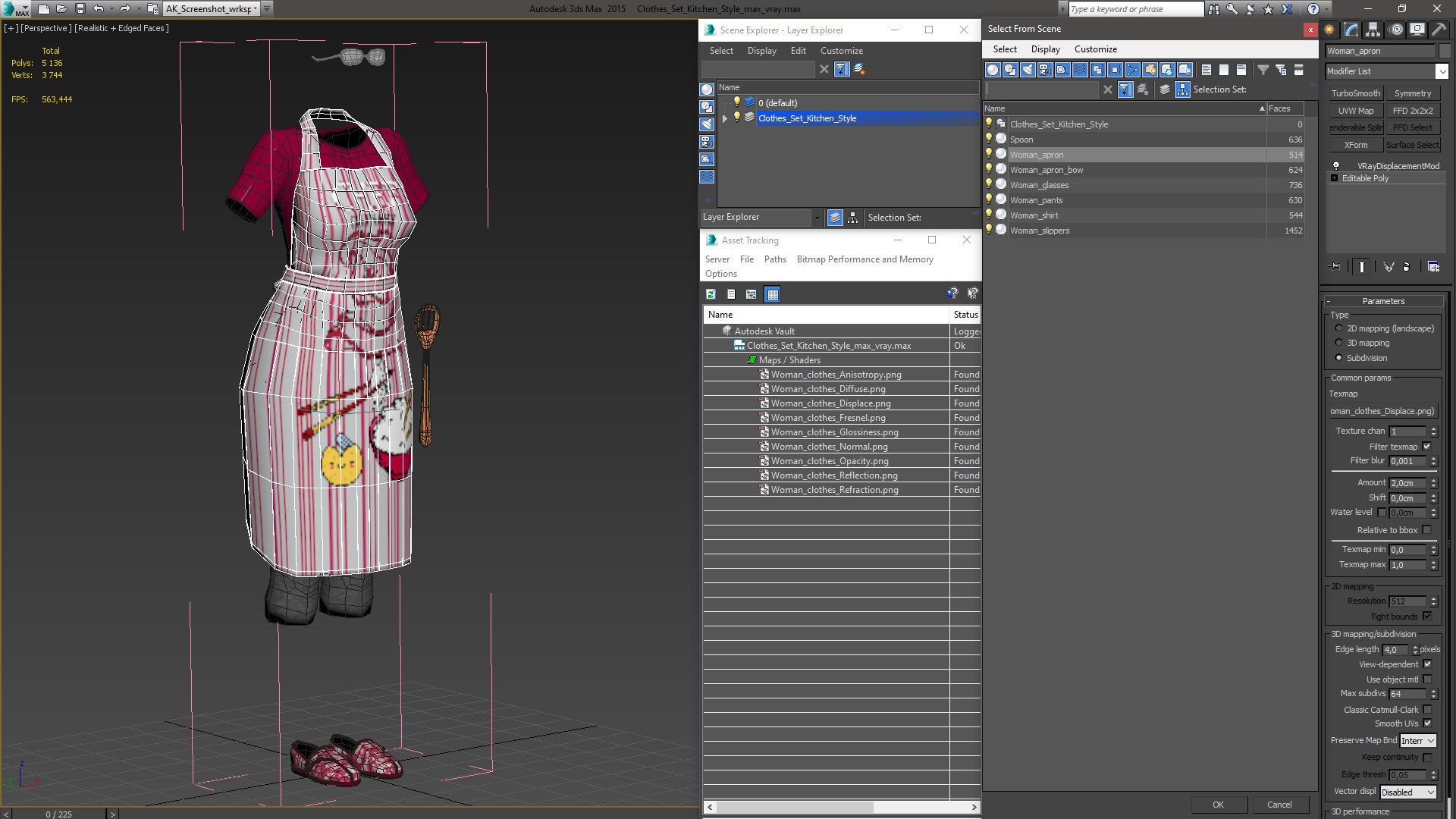
Task: Open Display menu in Select From Scene
Action: tap(1045, 49)
